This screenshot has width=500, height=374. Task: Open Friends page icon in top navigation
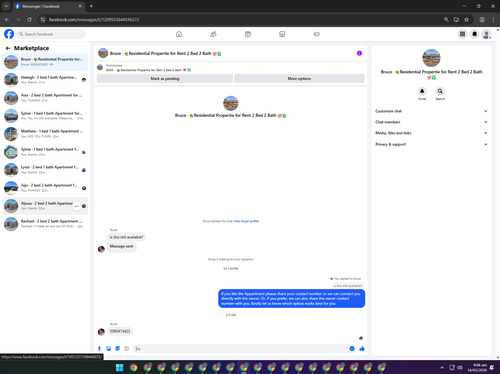(x=213, y=34)
